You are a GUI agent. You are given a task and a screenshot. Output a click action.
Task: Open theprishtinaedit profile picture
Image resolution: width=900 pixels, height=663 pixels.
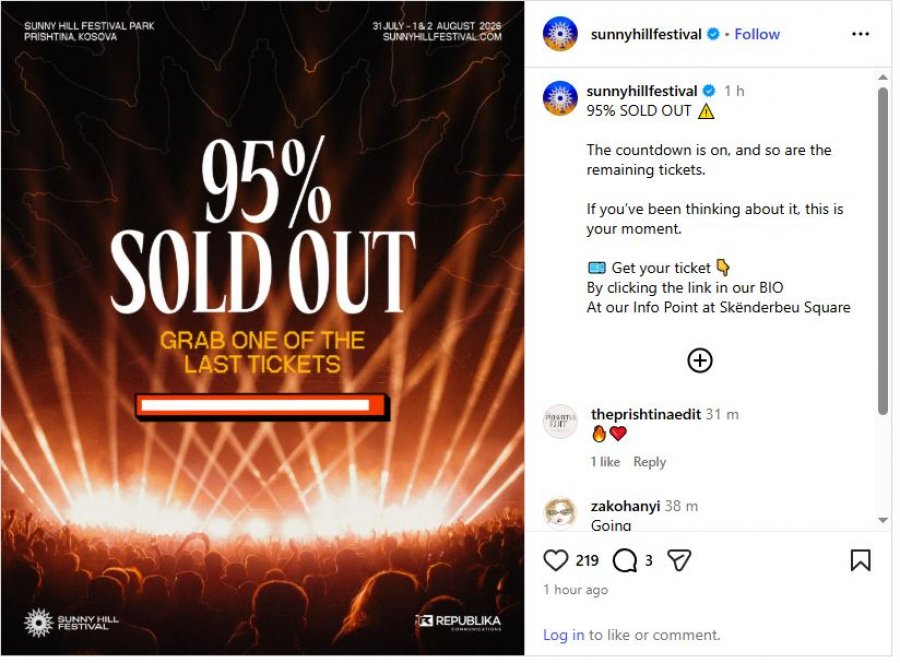pos(560,422)
